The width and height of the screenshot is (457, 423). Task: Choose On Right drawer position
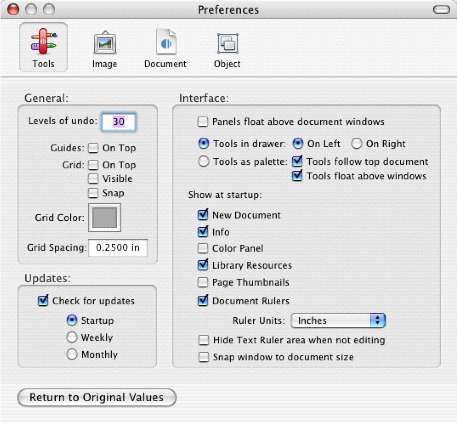coord(356,144)
